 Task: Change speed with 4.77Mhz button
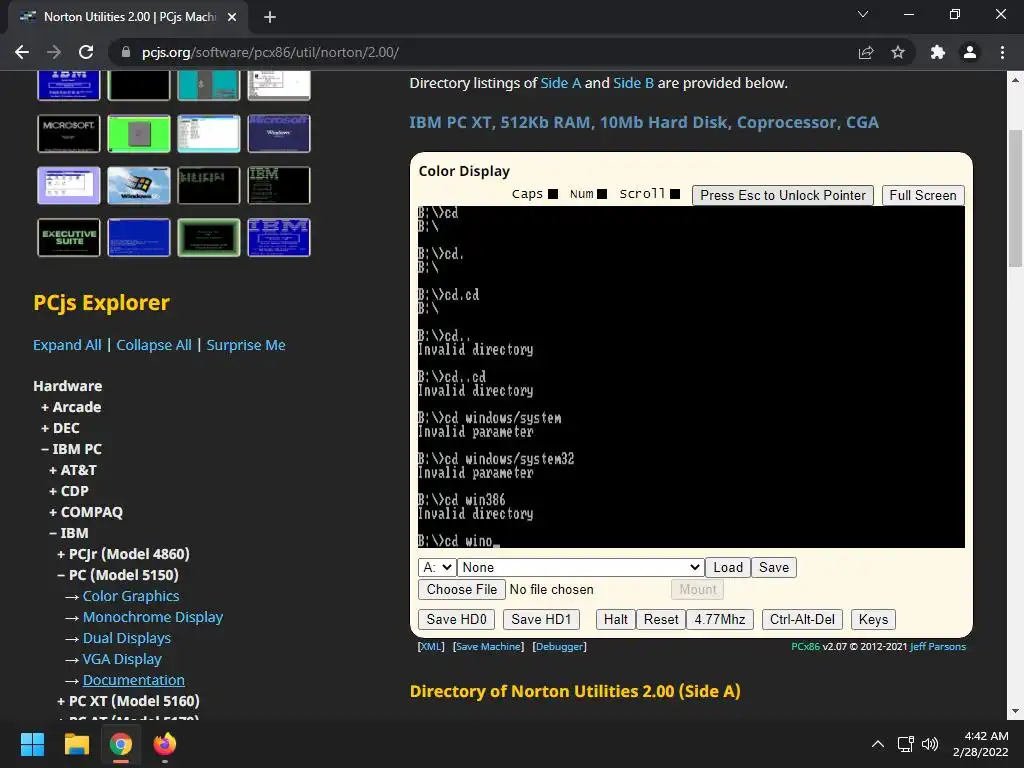[x=720, y=619]
